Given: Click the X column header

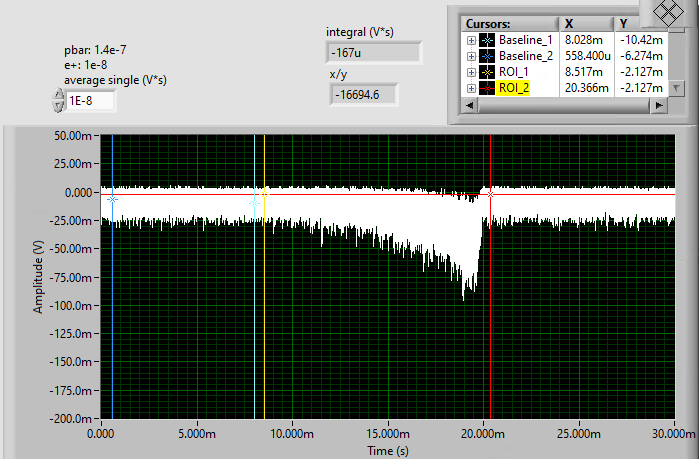Looking at the screenshot, I should [587, 24].
